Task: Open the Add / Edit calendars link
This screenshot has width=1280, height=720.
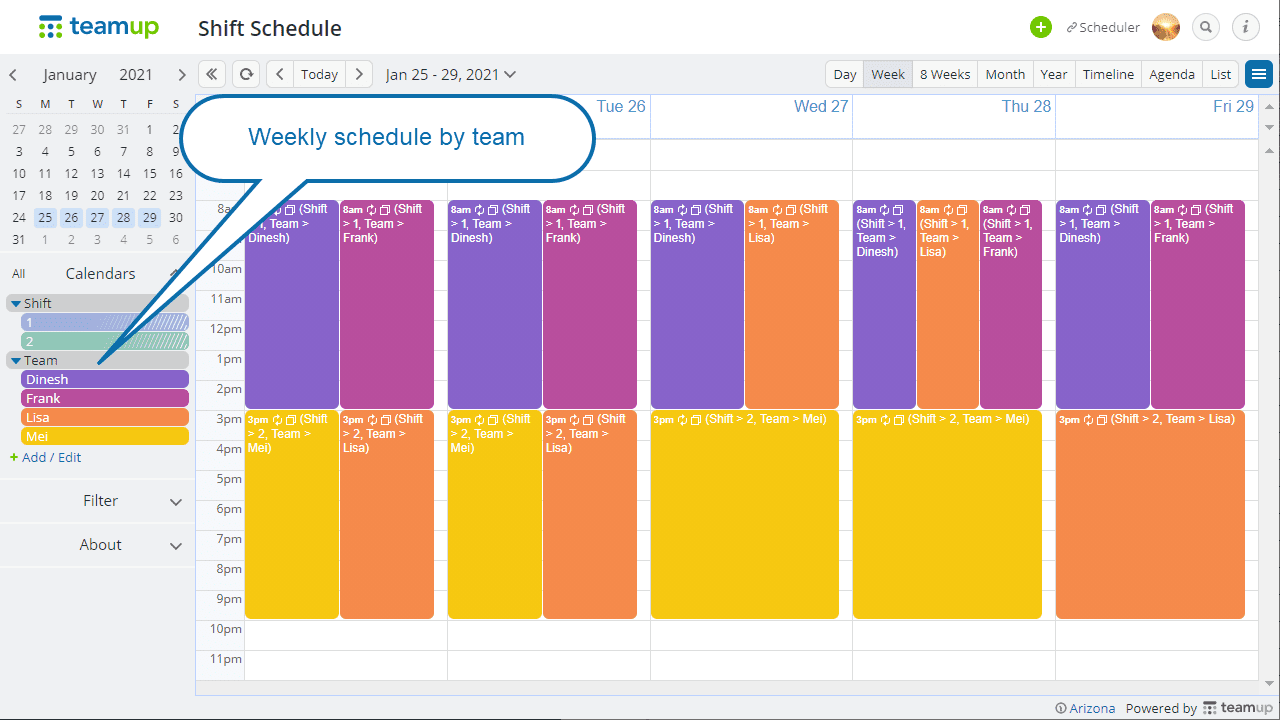Action: [46, 457]
